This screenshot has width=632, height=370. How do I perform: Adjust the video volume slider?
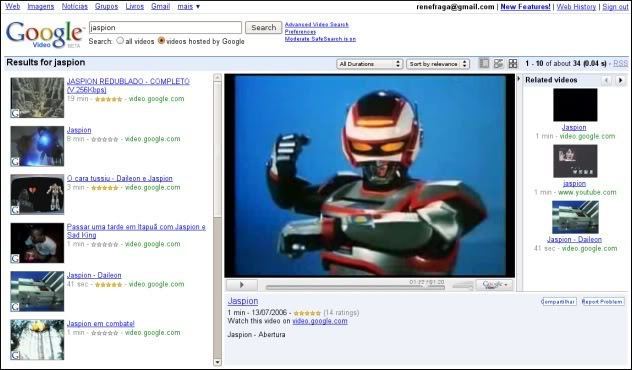click(463, 287)
